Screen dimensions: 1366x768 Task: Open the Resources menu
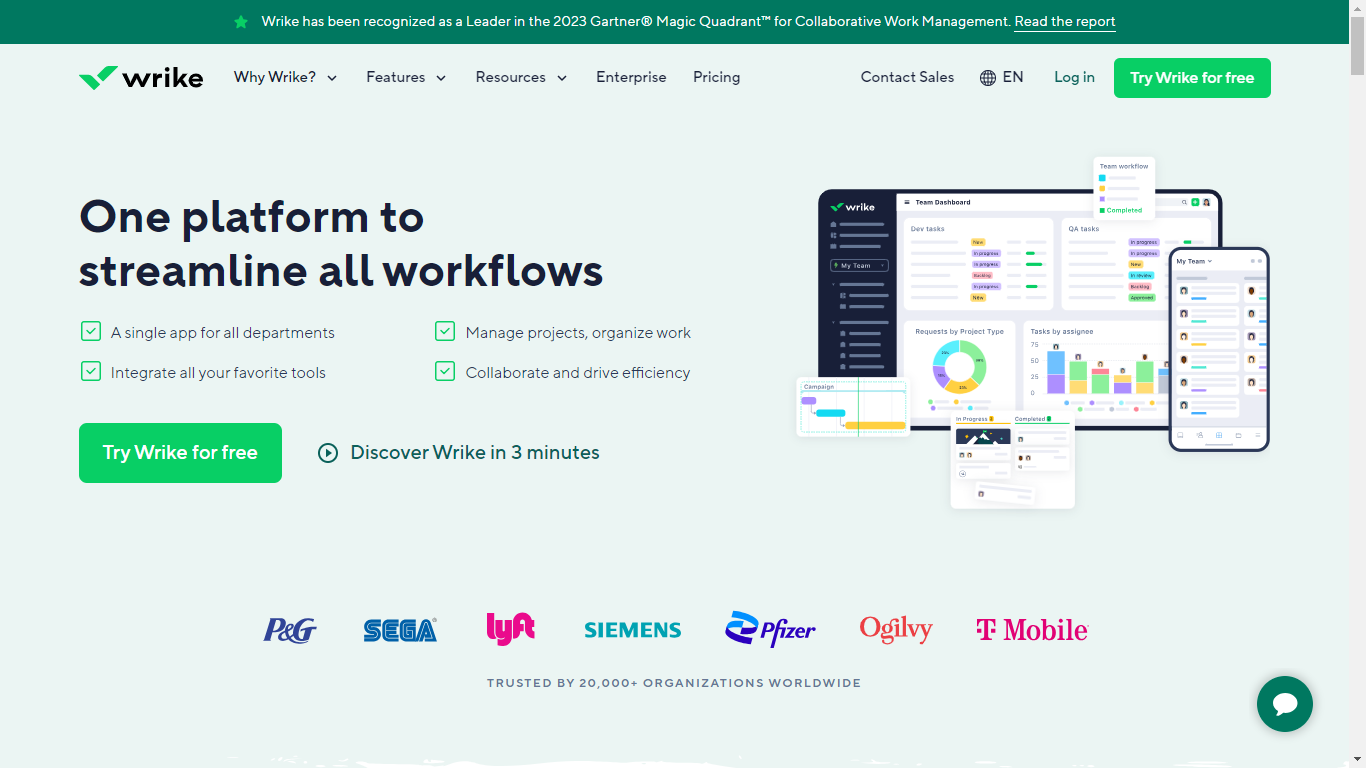[522, 77]
